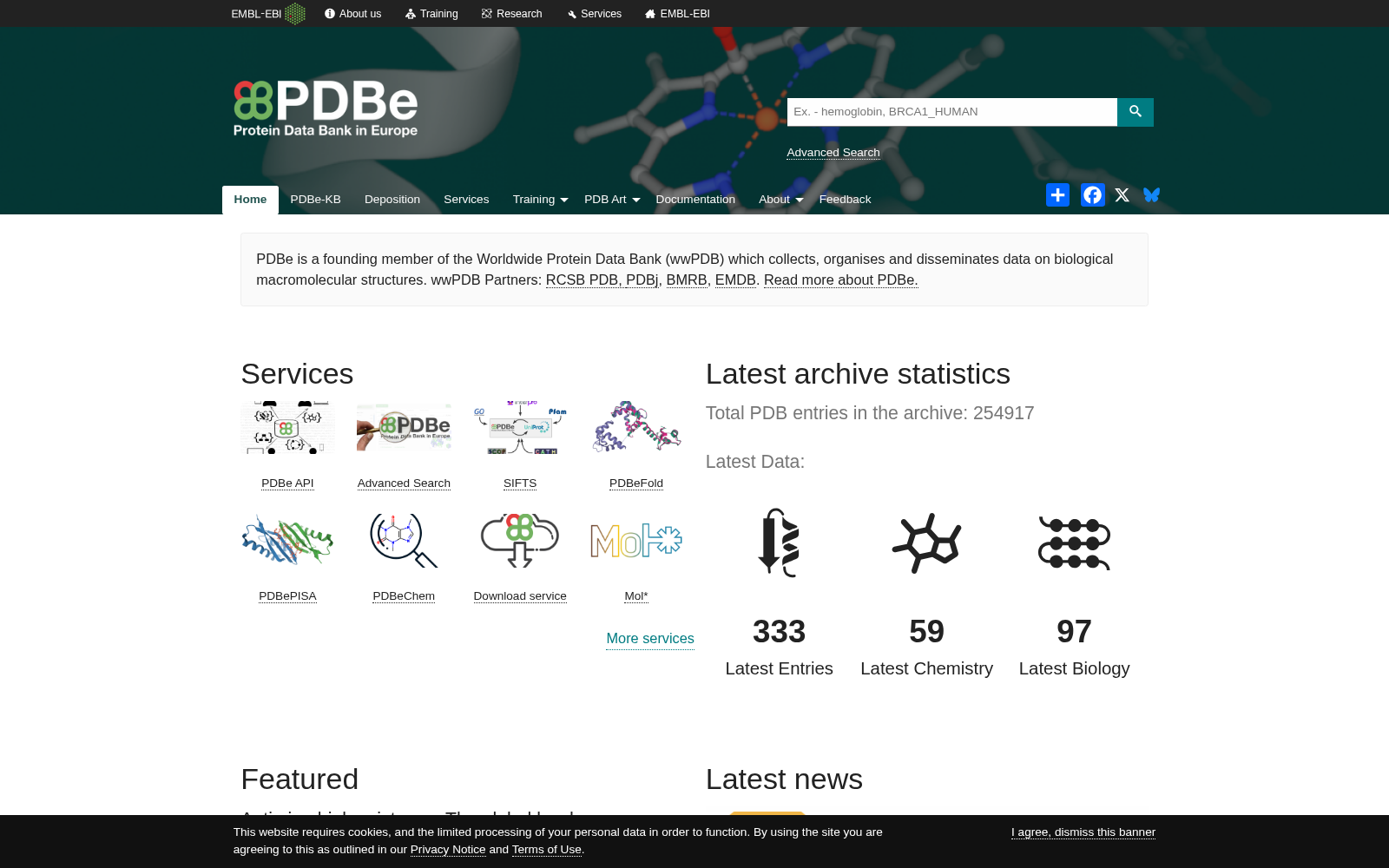Viewport: 1389px width, 868px height.
Task: Open the PDBe API text link
Action: click(287, 483)
